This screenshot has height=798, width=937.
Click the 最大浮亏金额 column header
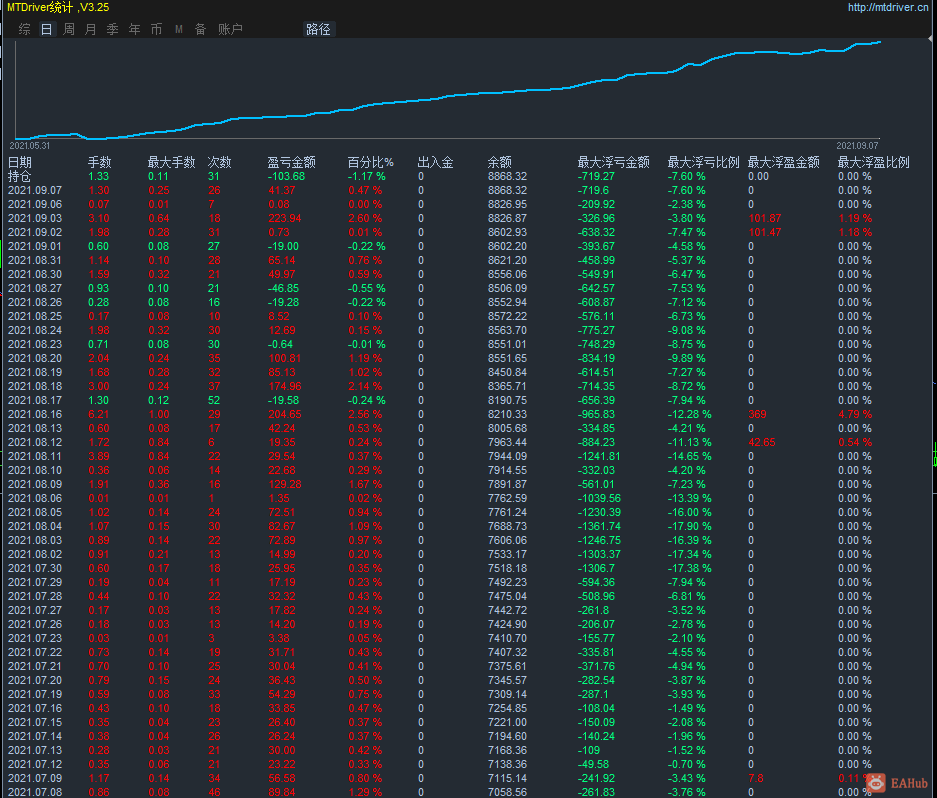tap(614, 162)
